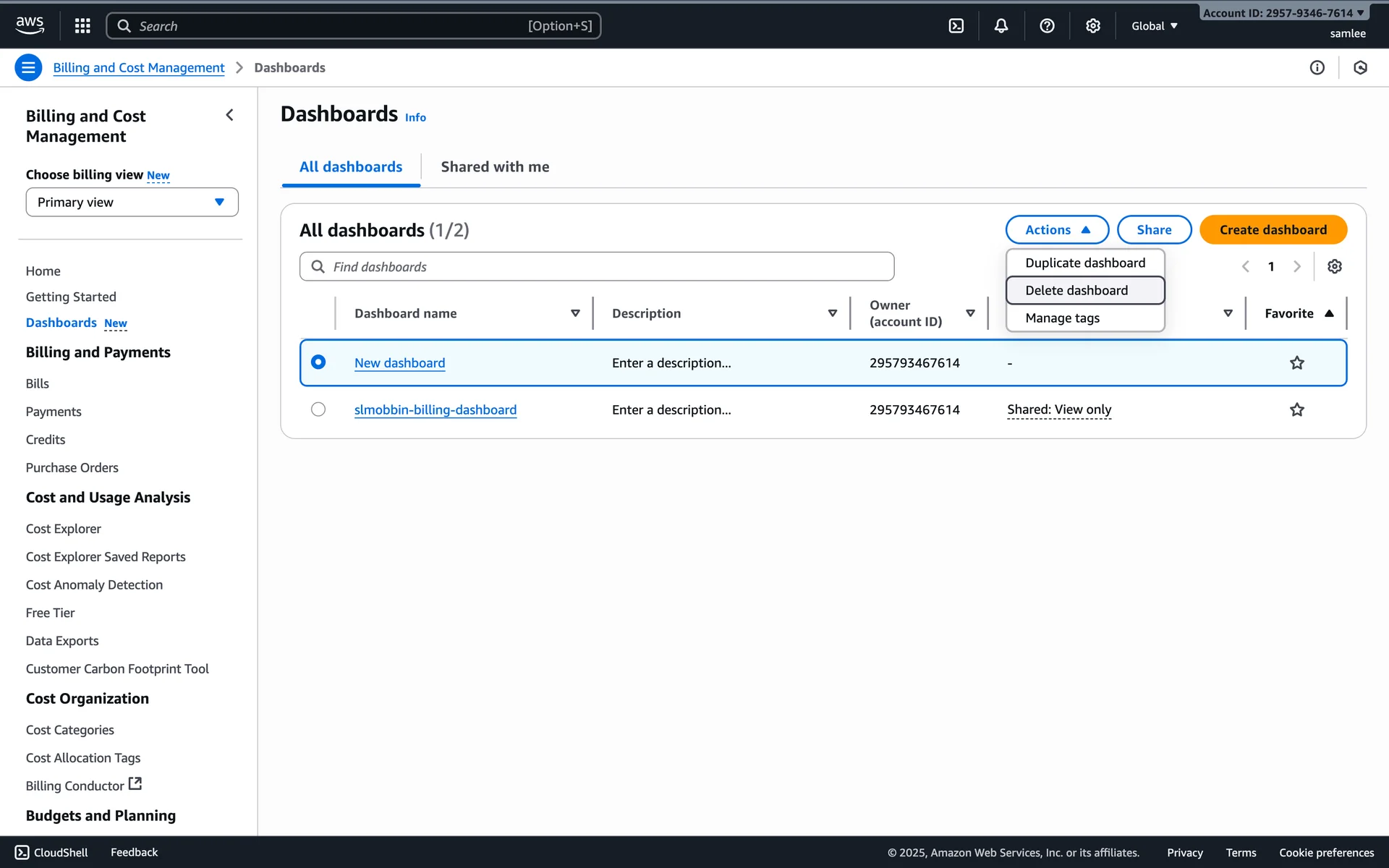Choose Delete dashboard from Actions menu

pos(1076,291)
